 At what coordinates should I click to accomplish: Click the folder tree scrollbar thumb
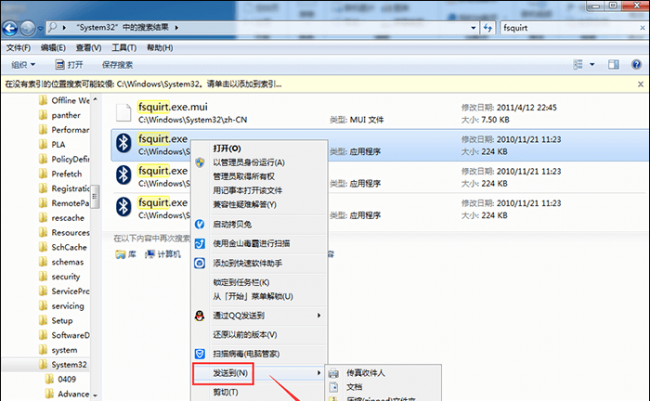[95, 197]
